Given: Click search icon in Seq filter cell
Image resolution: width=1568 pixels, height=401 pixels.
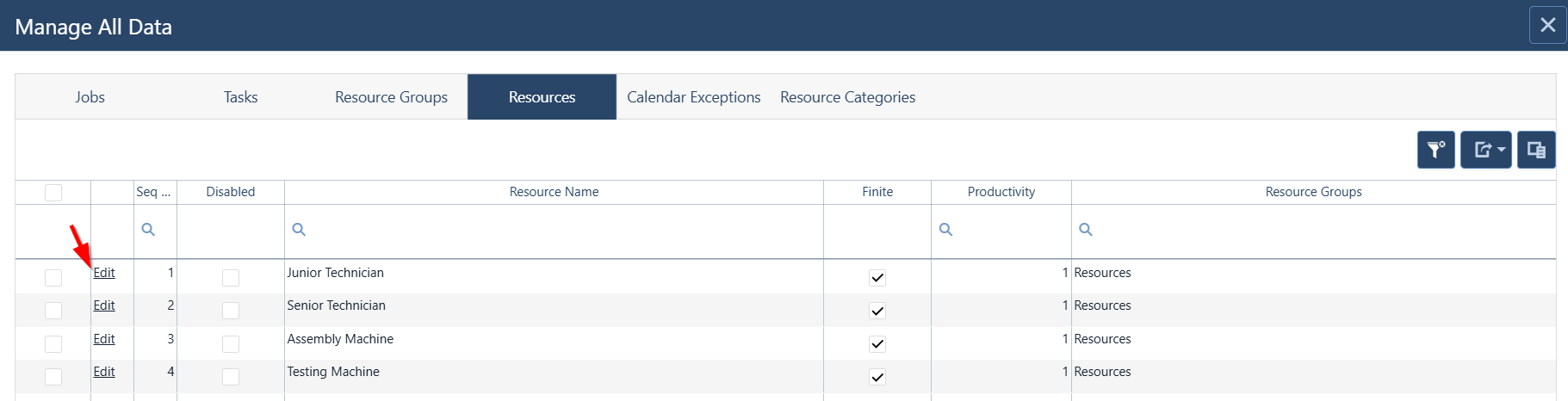Looking at the screenshot, I should [x=148, y=230].
